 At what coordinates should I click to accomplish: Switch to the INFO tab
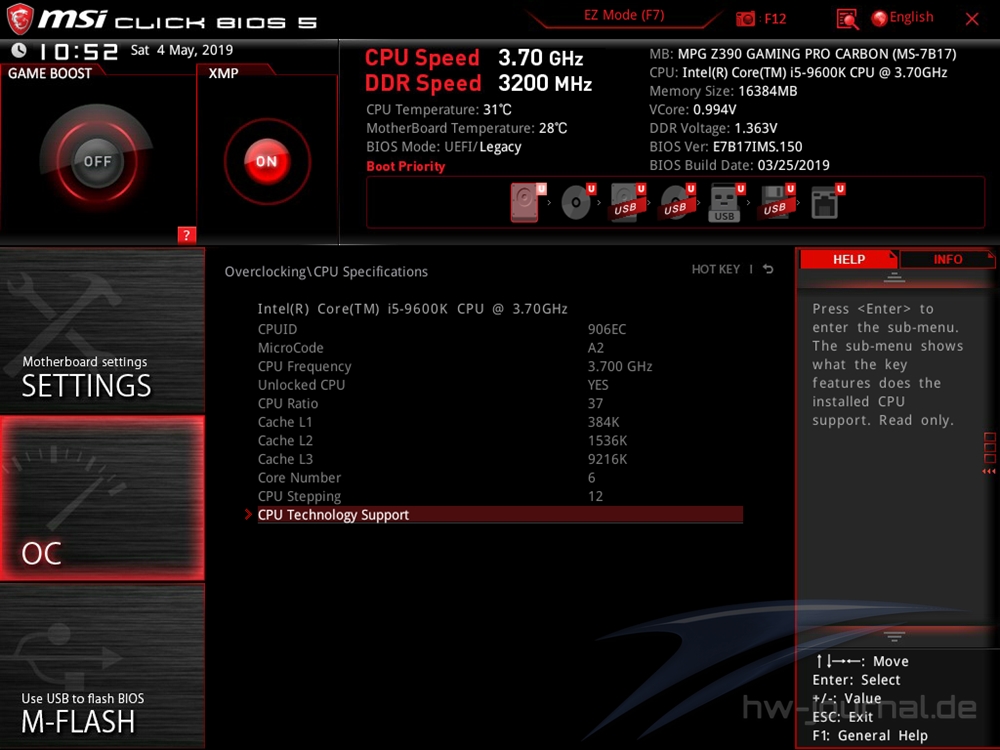coord(947,260)
